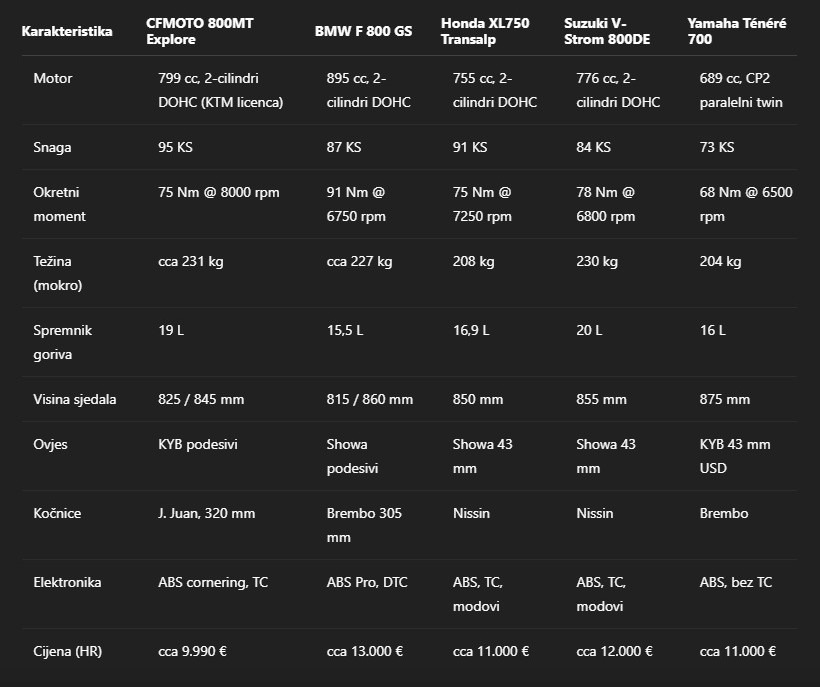
Task: Click the 689 cc, CP2 paralelni twin cell
Action: coord(741,90)
